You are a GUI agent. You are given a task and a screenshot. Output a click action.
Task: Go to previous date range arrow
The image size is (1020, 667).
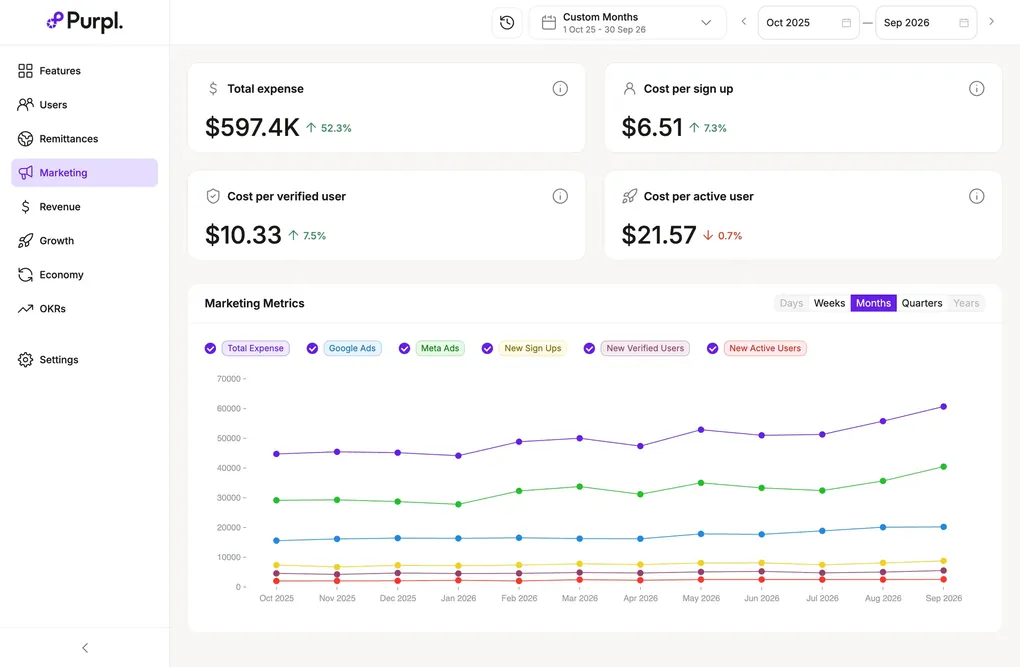pos(744,21)
